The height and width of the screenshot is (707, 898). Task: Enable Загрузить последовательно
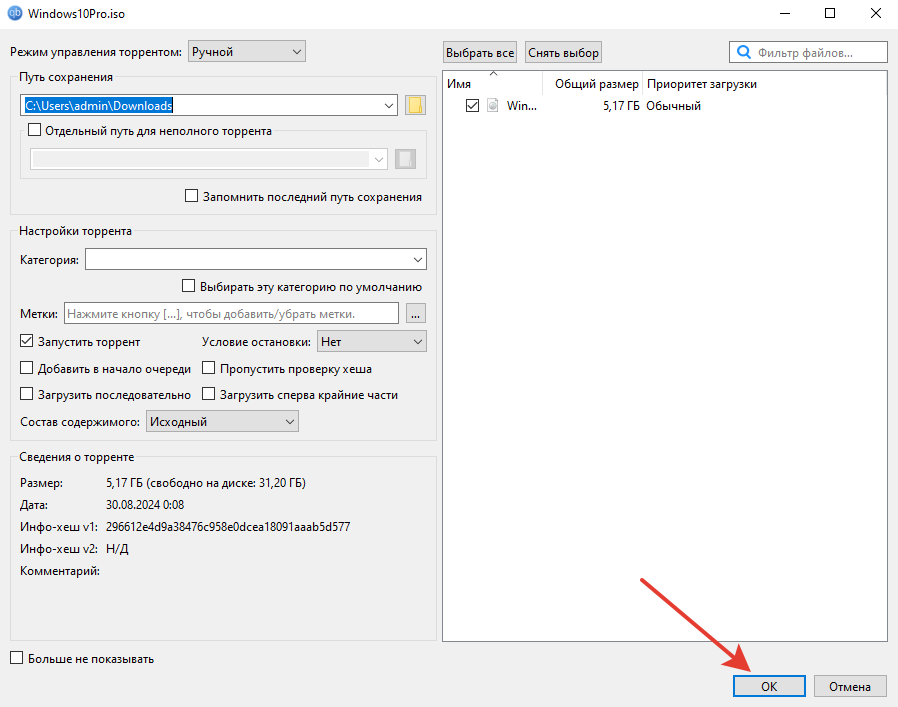26,394
